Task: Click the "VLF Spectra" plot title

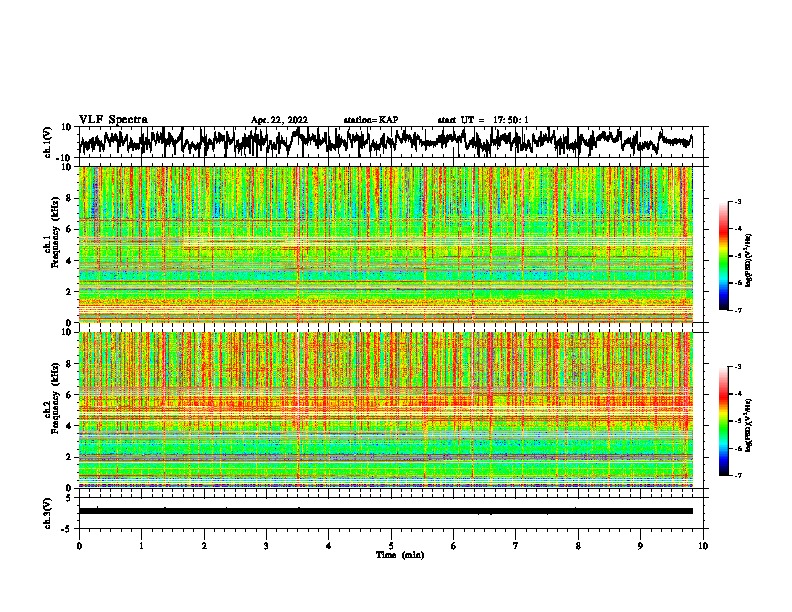Action: click(x=113, y=120)
